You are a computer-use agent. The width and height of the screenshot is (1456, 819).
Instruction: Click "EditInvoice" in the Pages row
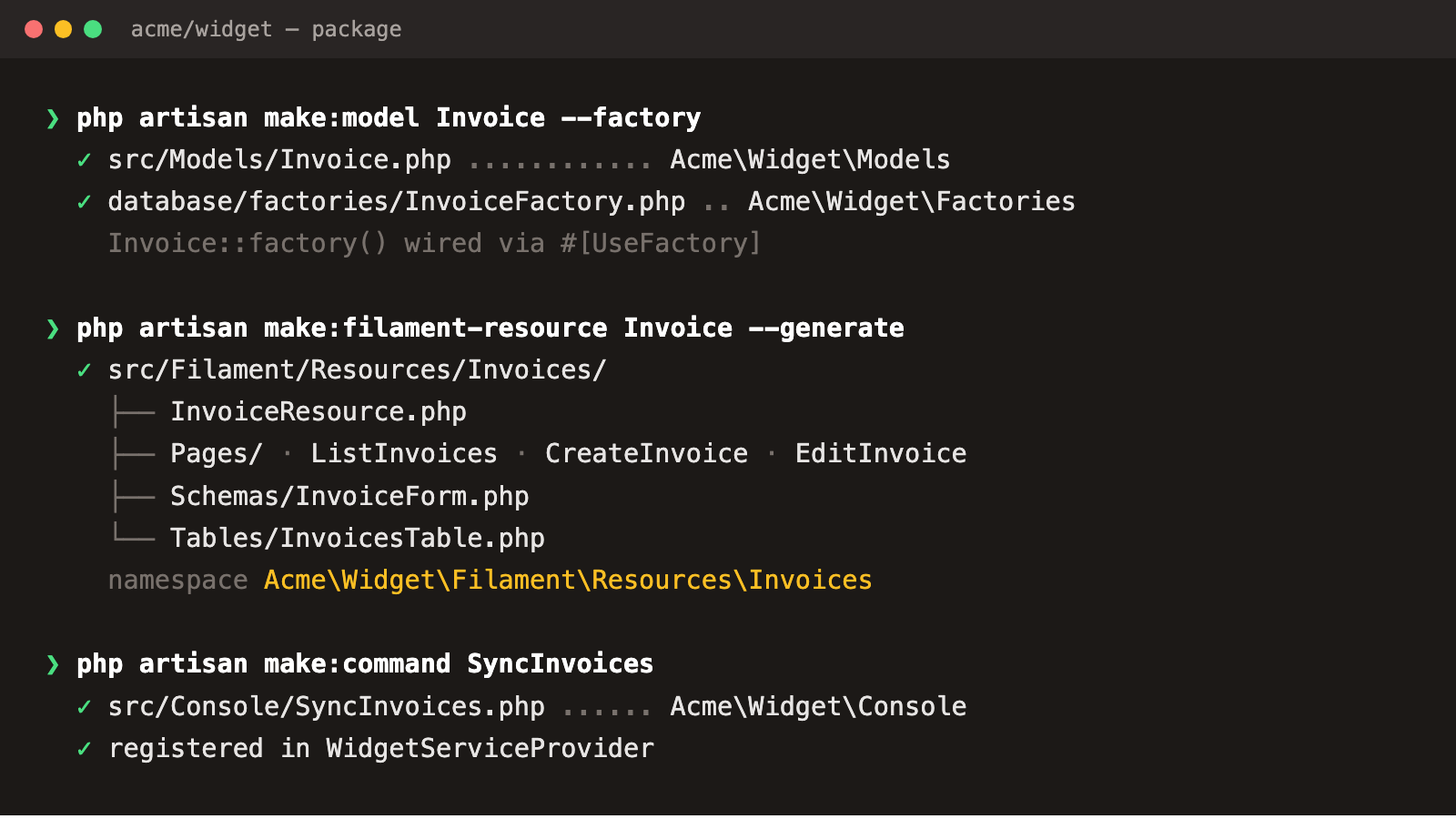[x=881, y=454]
